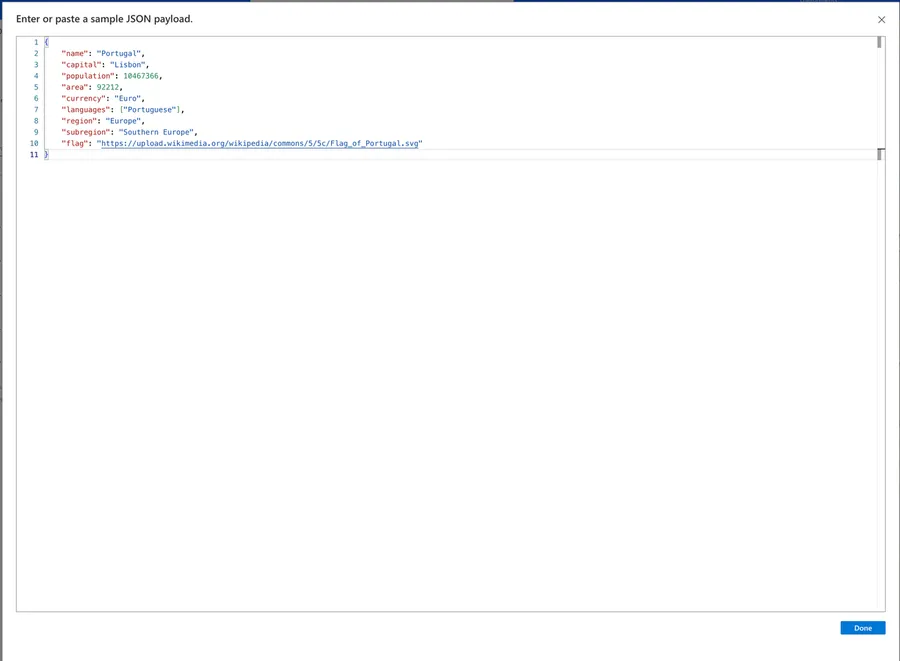Click the opening brace on line 1
The width and height of the screenshot is (900, 661).
pyautogui.click(x=46, y=42)
